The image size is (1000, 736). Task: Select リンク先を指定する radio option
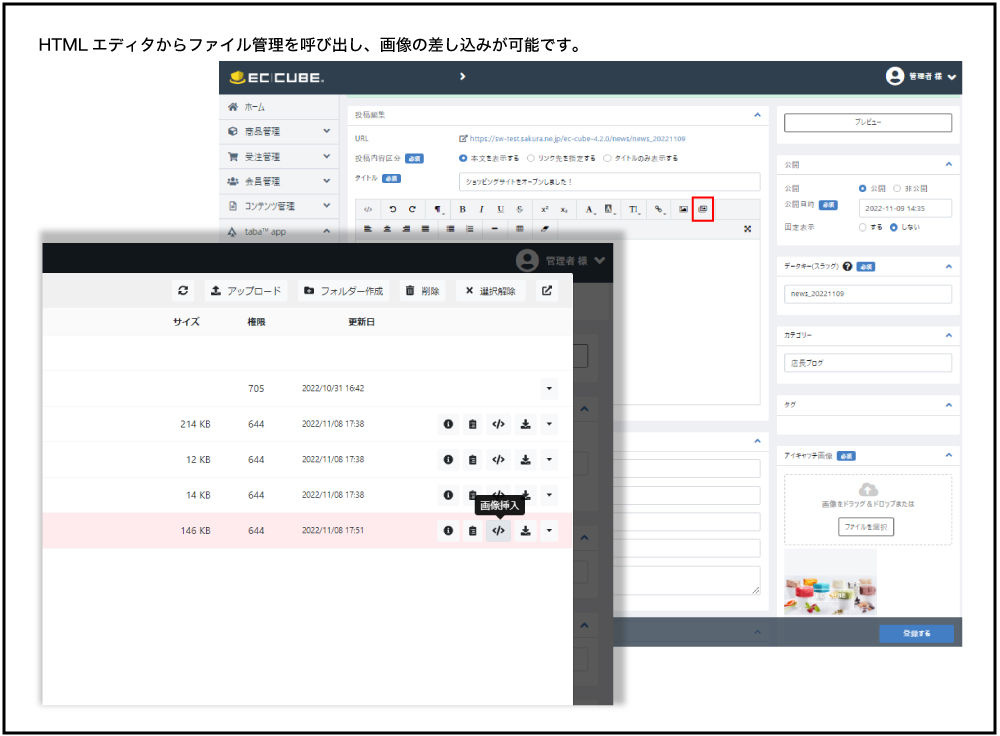531,158
